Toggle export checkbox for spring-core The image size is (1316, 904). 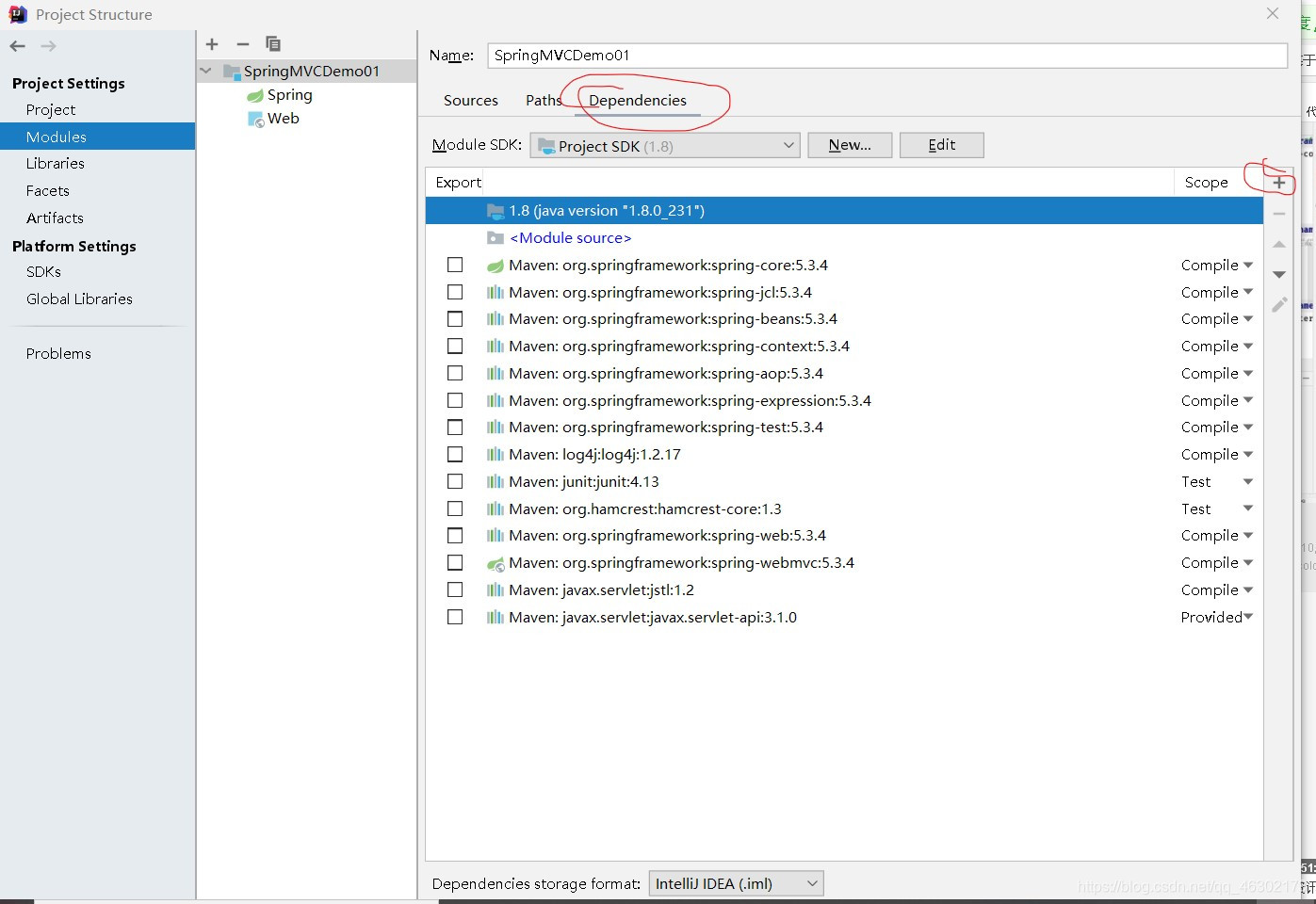tap(455, 266)
